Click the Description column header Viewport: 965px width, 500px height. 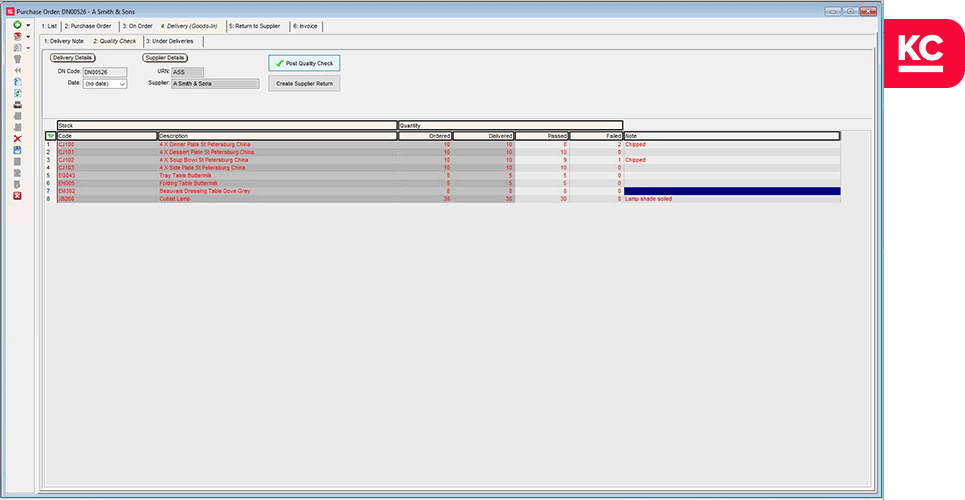pyautogui.click(x=278, y=136)
